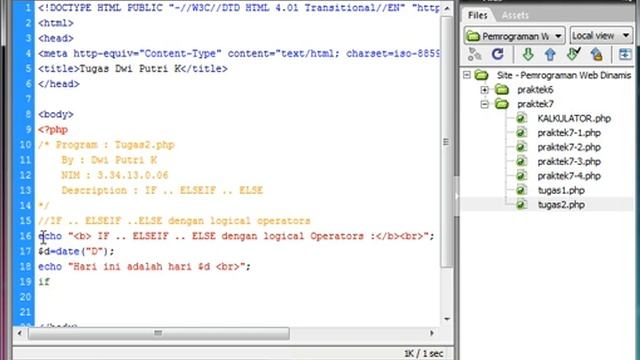The image size is (640, 360).
Task: Click the KALKULATOR.php file icon
Action: pos(521,118)
